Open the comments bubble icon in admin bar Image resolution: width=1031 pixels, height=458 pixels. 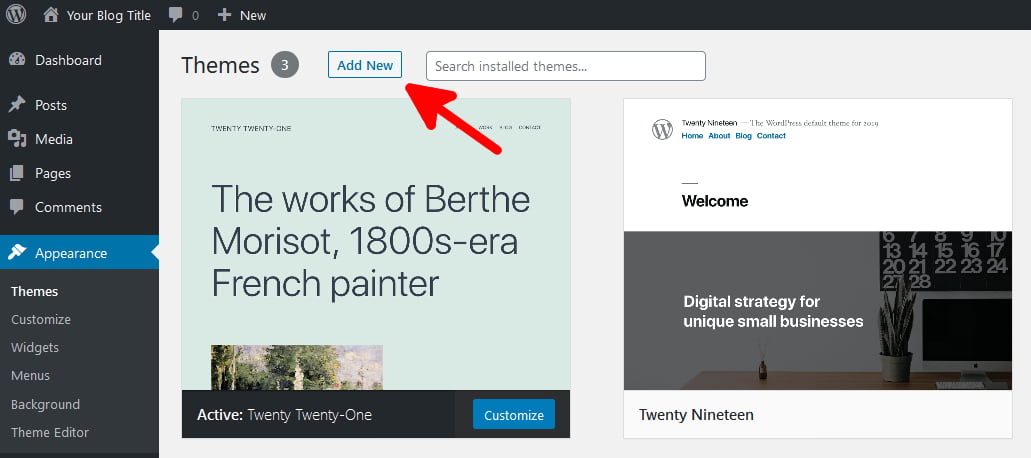[176, 15]
